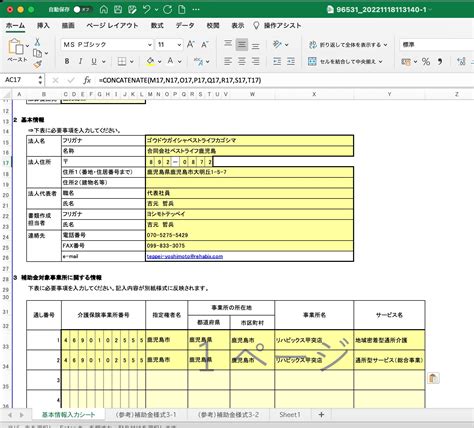Click in the formula bar text
The image size is (474, 428).
pos(180,80)
